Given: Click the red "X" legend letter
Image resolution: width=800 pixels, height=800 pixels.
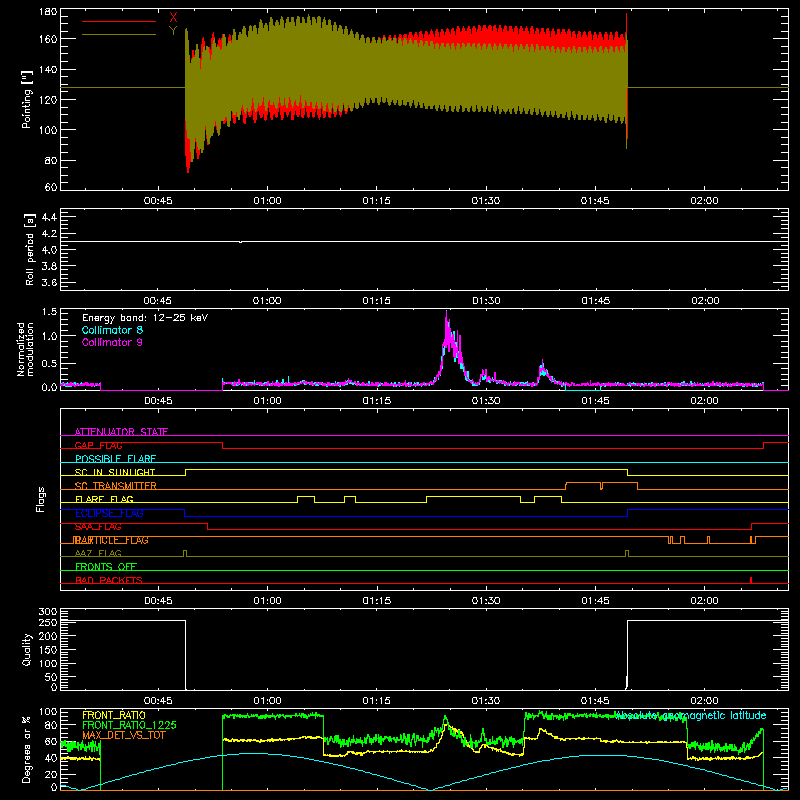Looking at the screenshot, I should (x=173, y=18).
